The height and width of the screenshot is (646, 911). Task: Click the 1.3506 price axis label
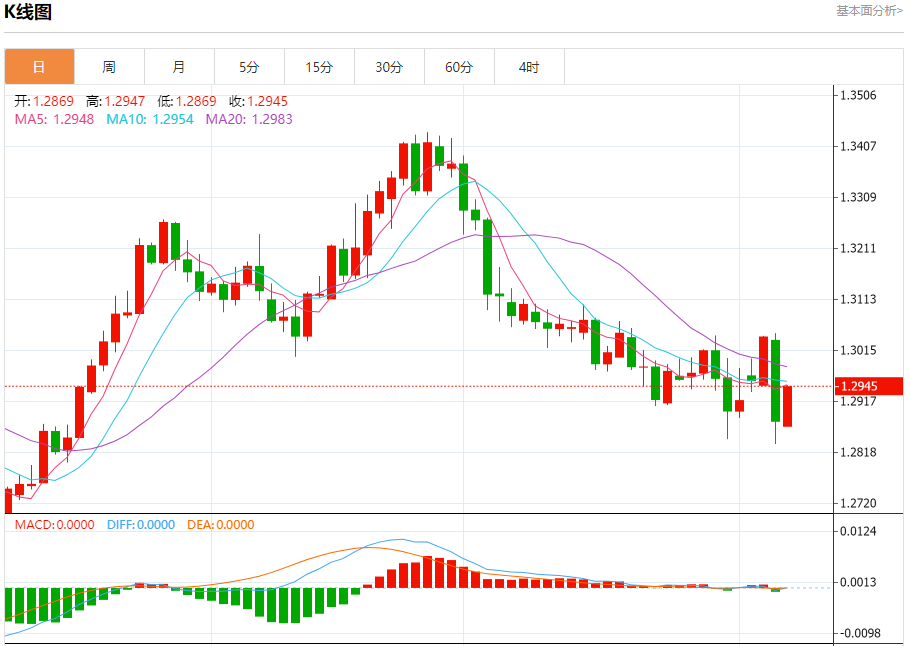pyautogui.click(x=858, y=96)
